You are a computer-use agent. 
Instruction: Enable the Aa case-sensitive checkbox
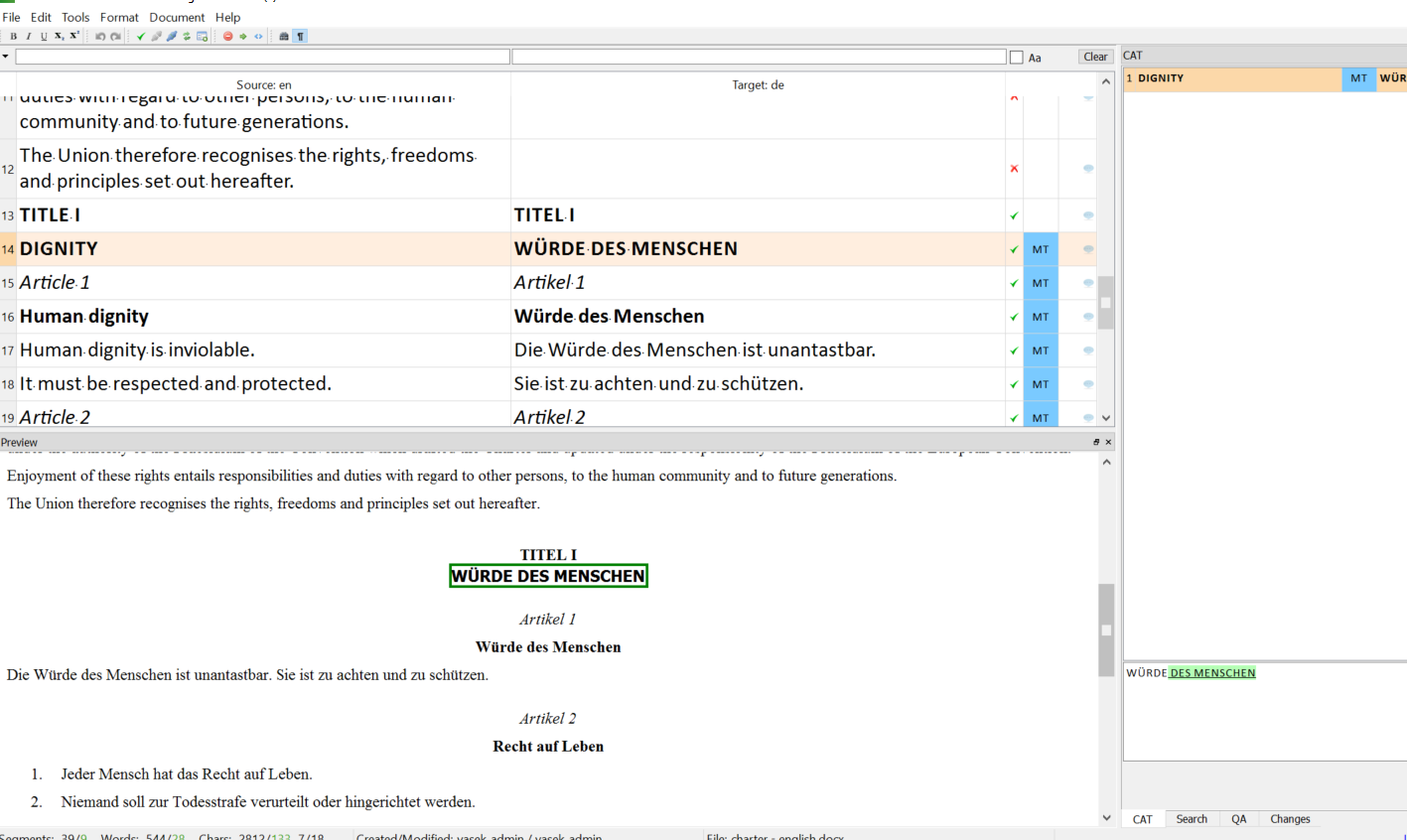(1016, 58)
